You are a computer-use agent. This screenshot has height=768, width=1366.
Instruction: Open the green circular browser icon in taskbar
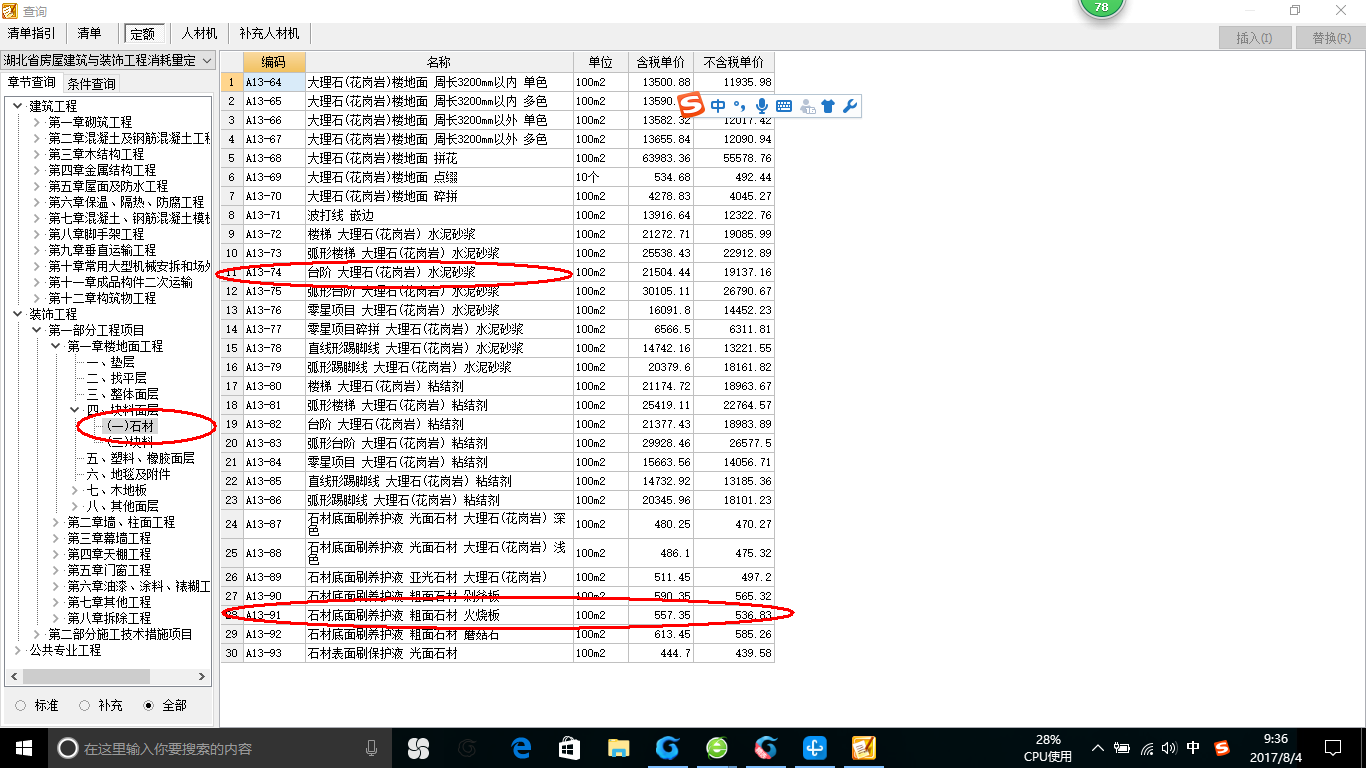pos(717,748)
